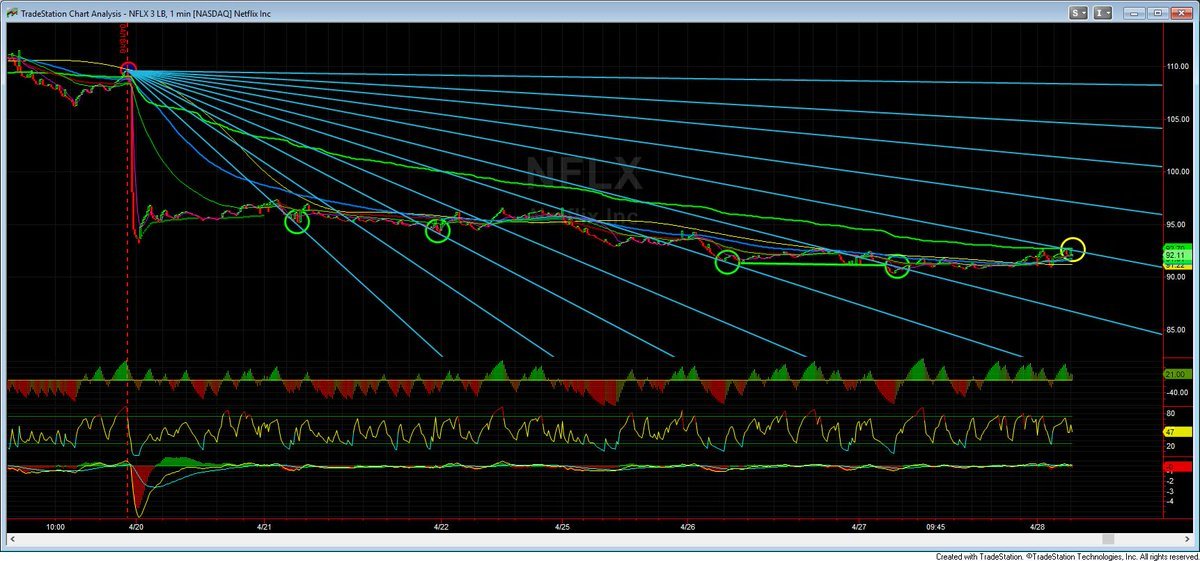Click the 4/27 date axis label

tap(859, 525)
